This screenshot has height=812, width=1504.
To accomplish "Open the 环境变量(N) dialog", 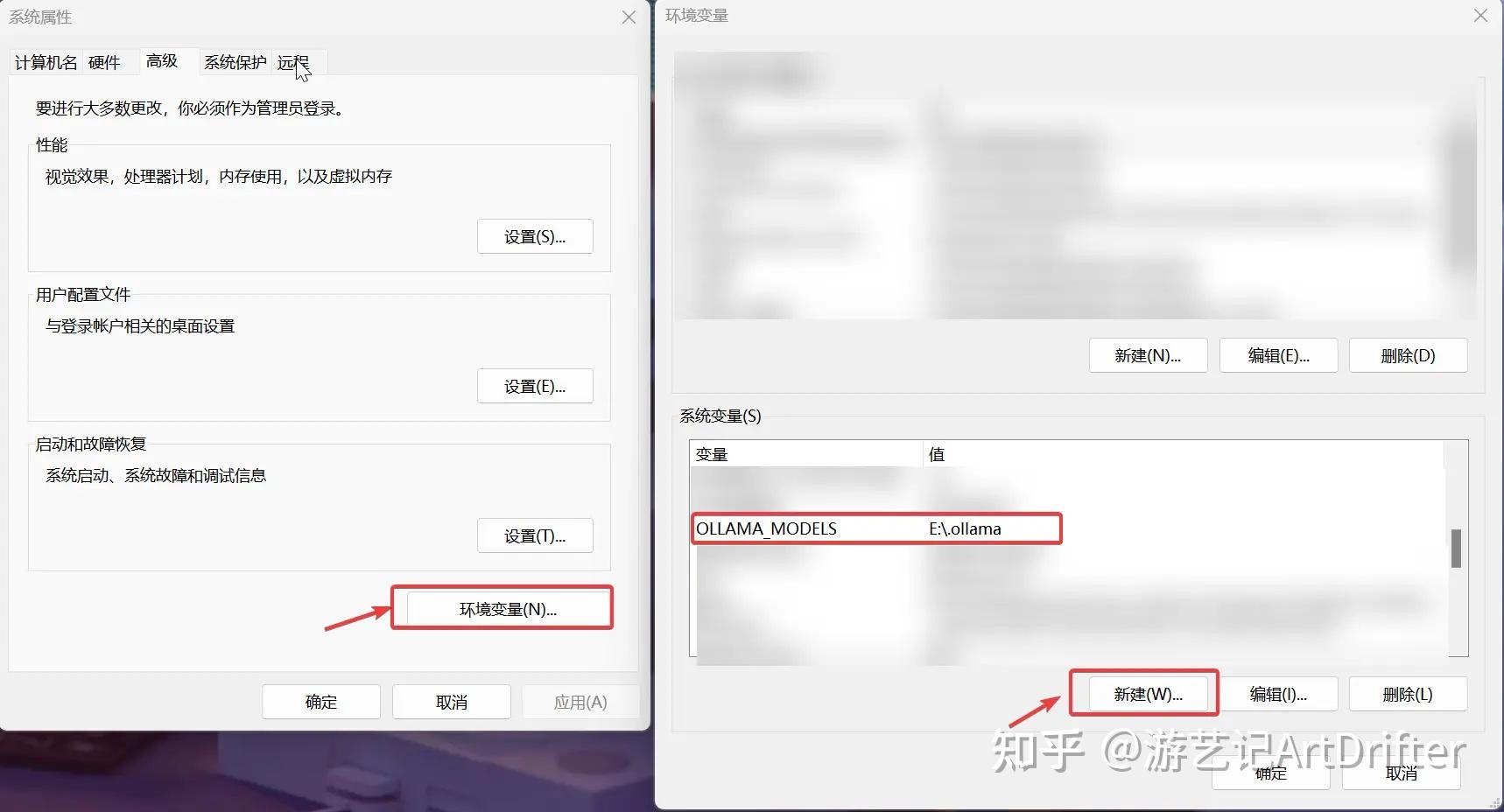I will (x=503, y=607).
